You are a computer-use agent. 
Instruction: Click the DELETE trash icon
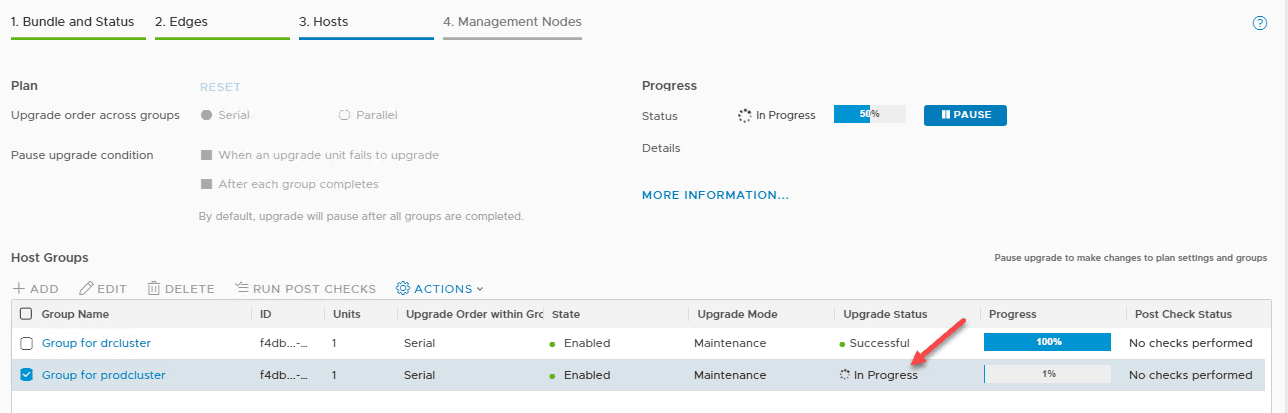point(154,288)
